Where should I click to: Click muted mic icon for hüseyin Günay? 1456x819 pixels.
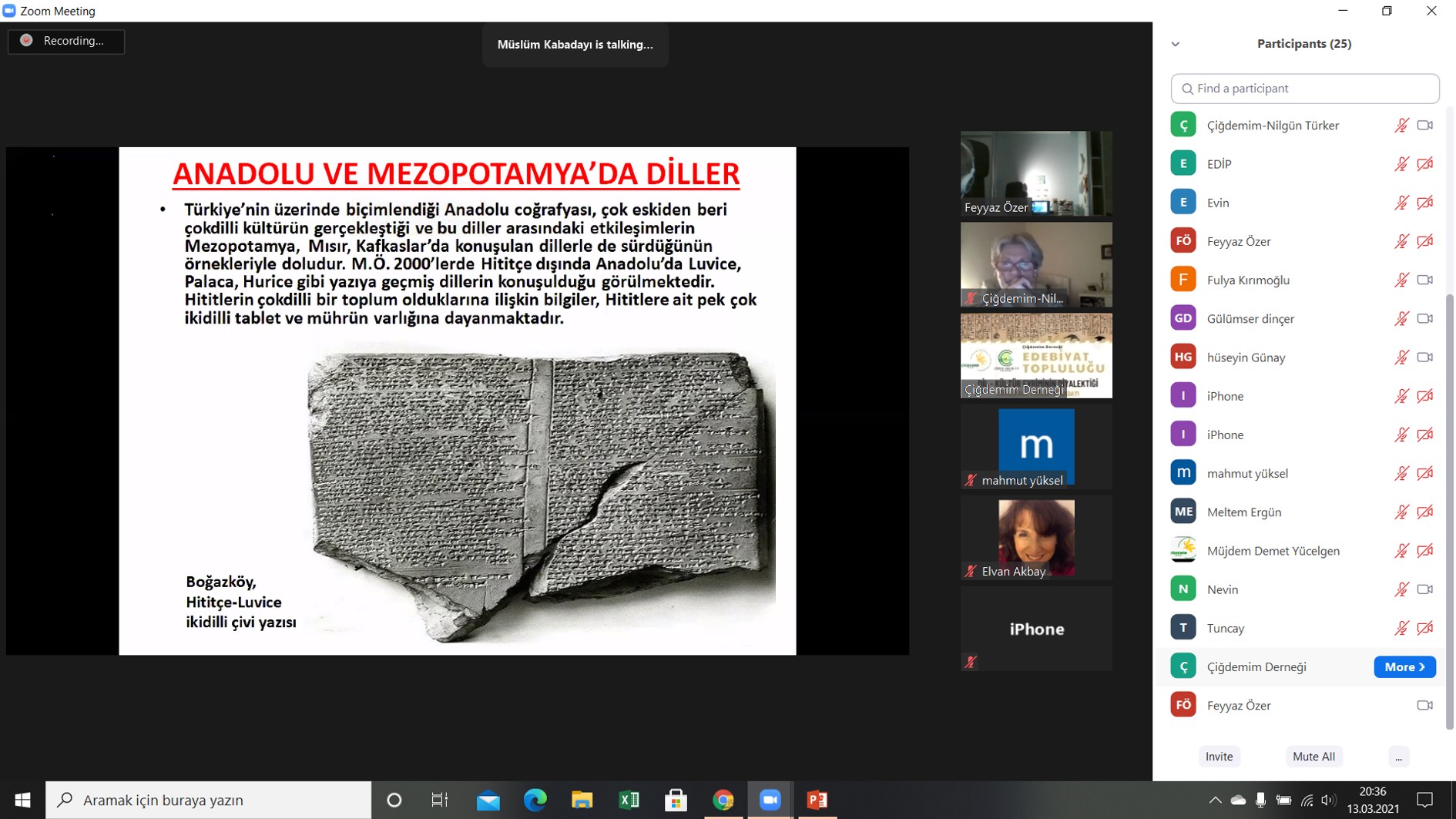pyautogui.click(x=1401, y=357)
